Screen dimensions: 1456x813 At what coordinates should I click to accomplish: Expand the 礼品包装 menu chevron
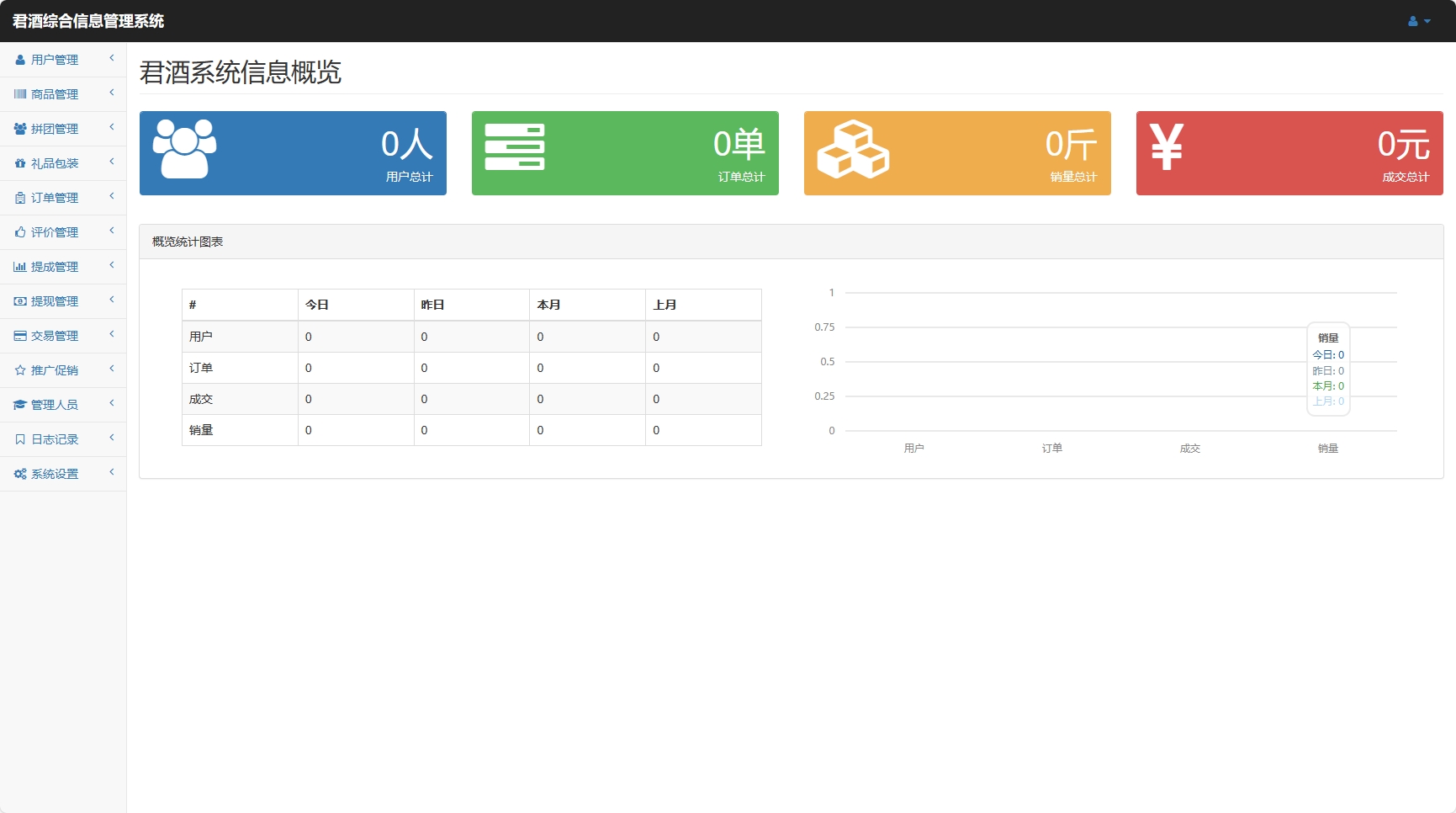point(111,162)
